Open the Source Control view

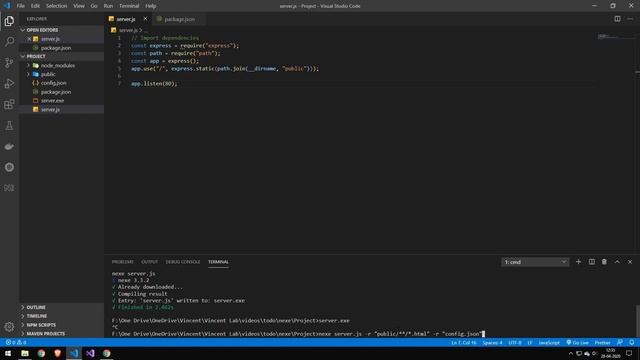click(x=9, y=62)
